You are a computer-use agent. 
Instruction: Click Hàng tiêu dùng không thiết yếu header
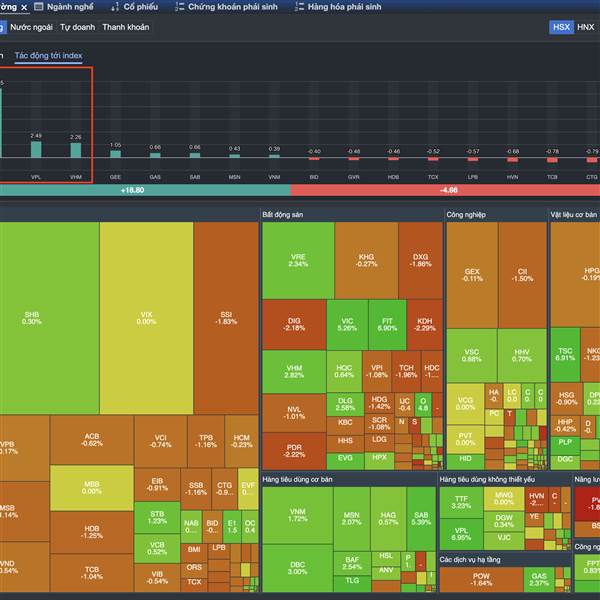487,479
